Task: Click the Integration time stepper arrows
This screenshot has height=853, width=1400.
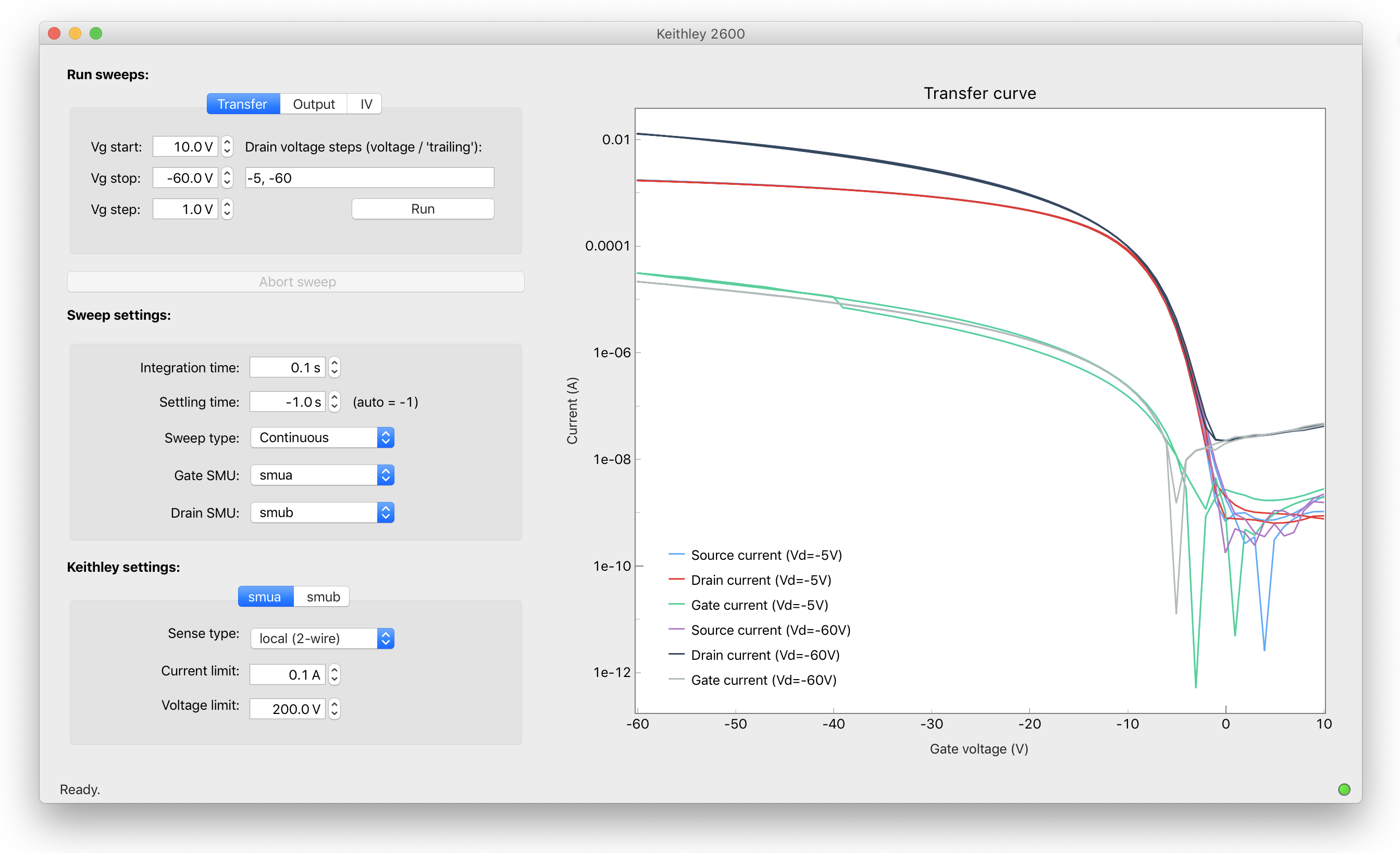Action: click(x=334, y=368)
